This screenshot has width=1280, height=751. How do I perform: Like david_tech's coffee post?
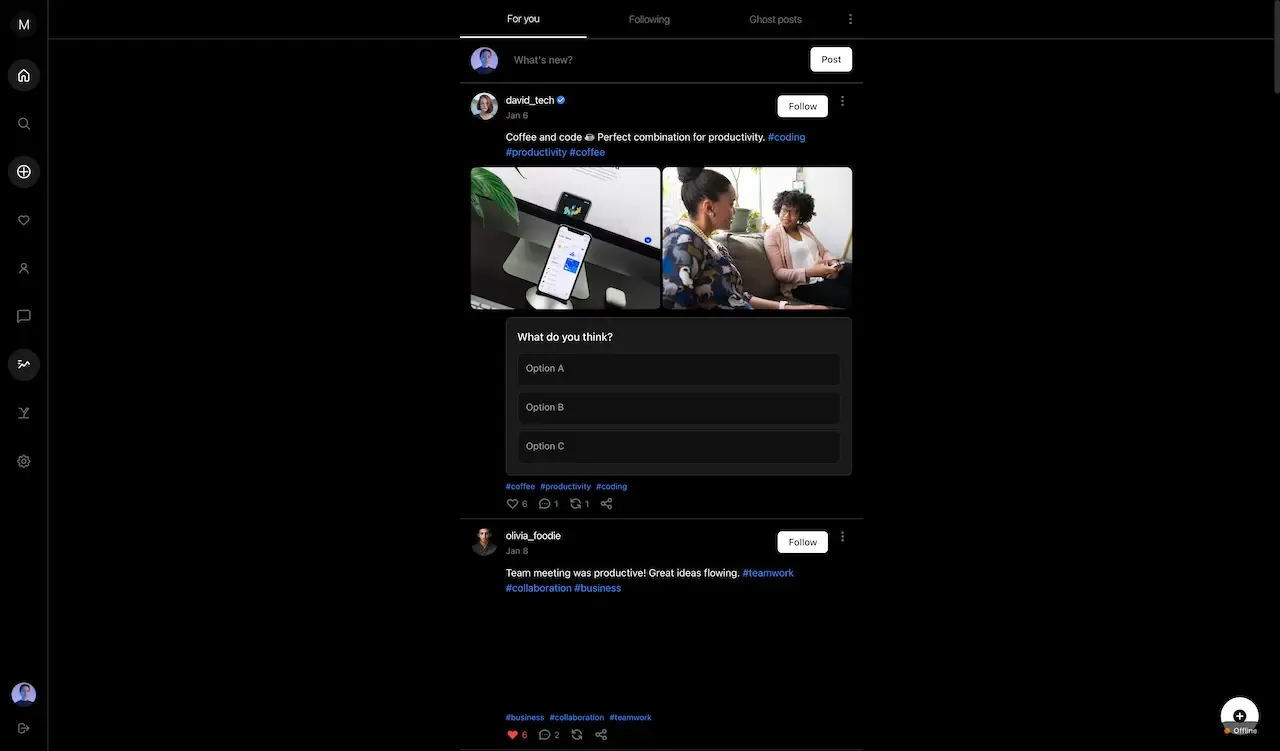513,504
